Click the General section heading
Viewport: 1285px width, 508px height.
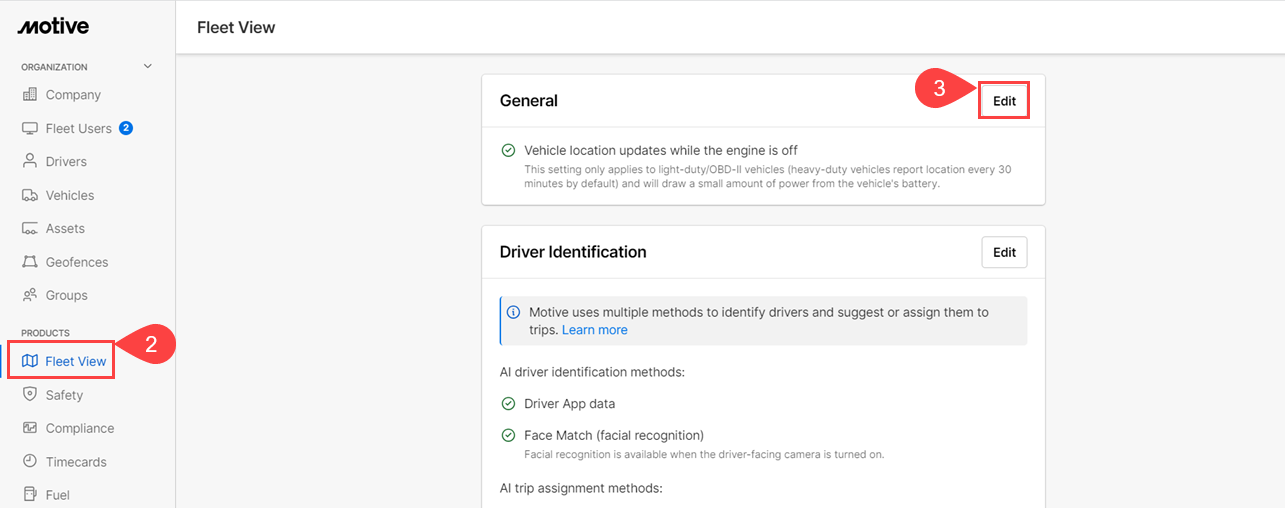(529, 101)
